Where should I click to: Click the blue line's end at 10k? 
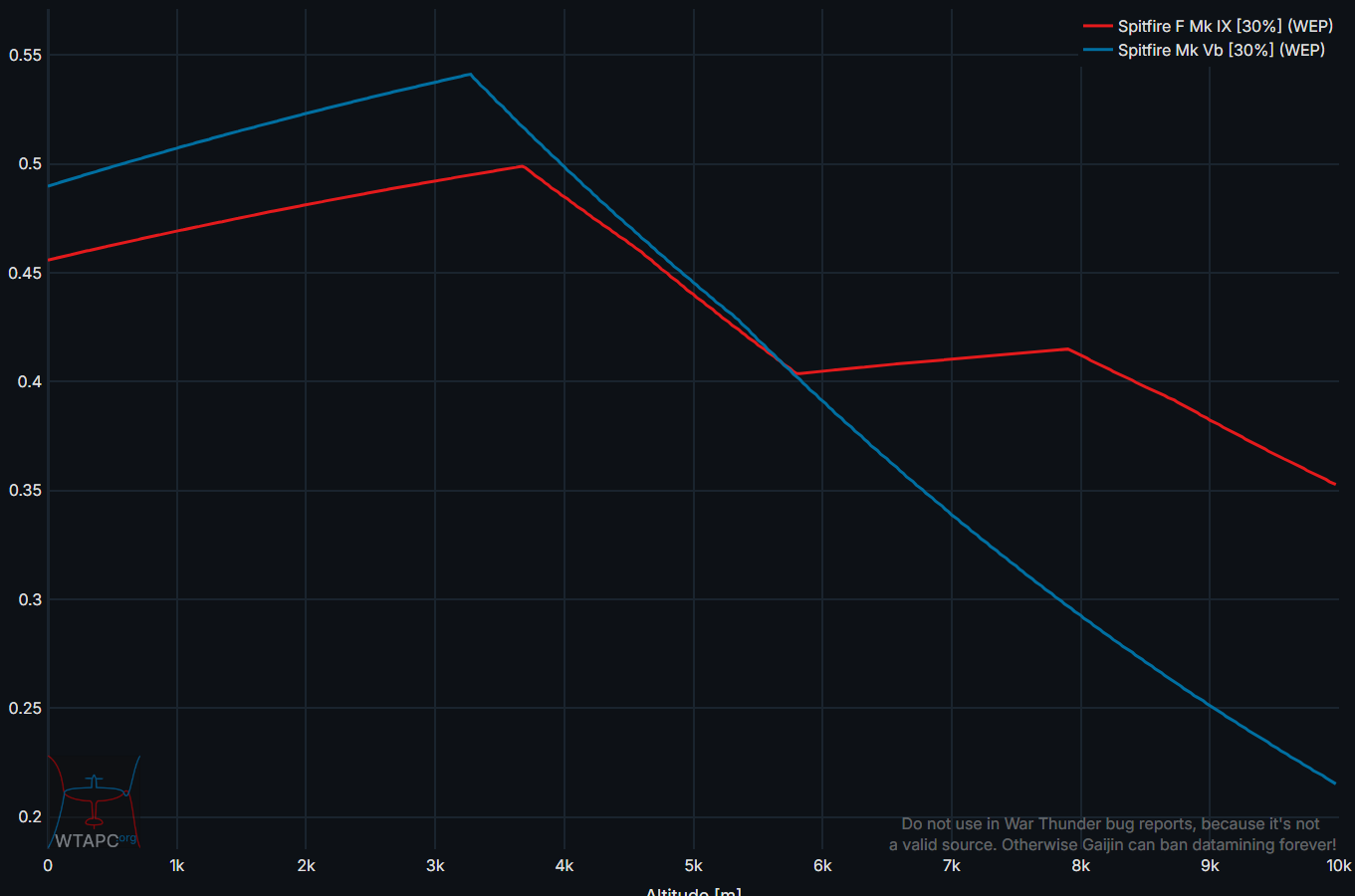[x=1334, y=783]
